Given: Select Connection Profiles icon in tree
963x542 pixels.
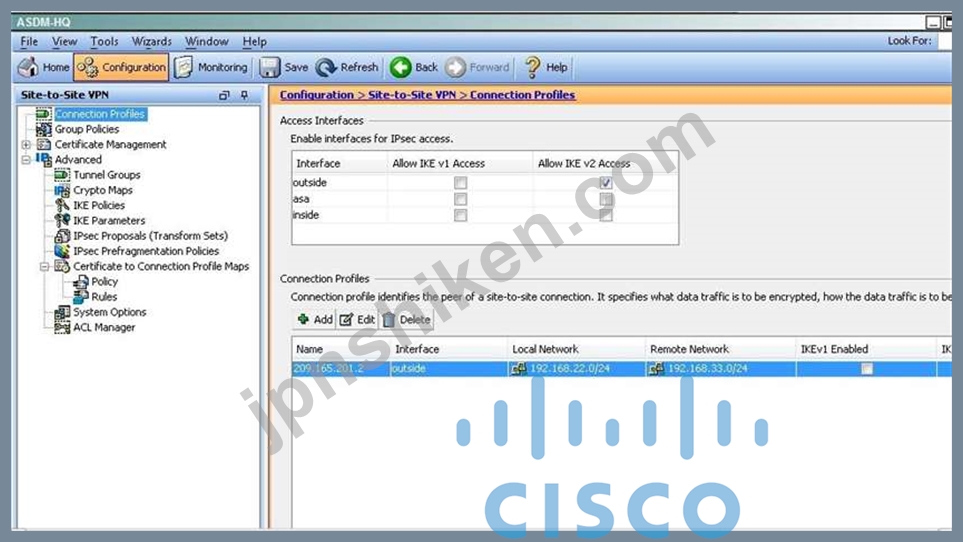Looking at the screenshot, I should 43,114.
